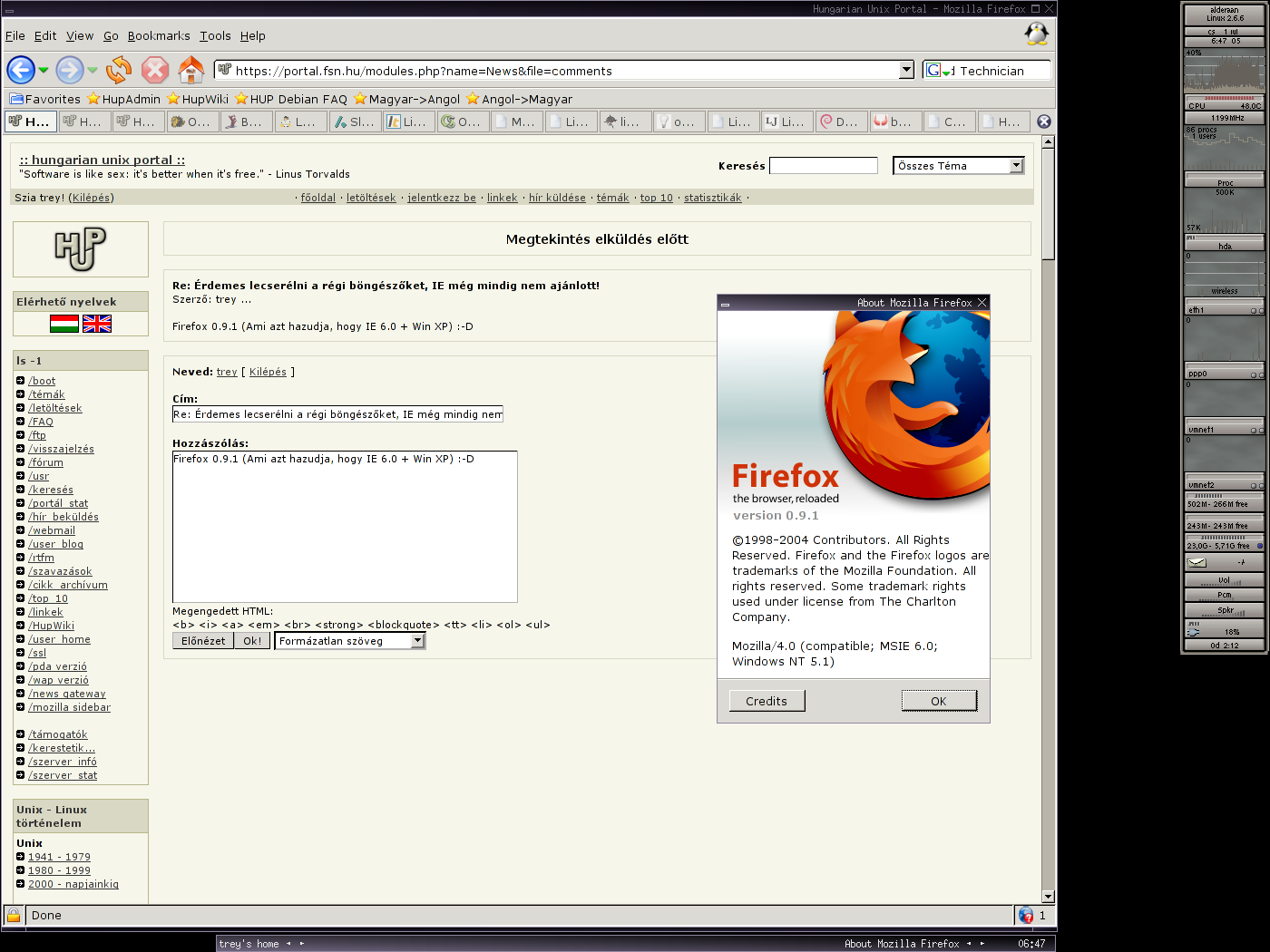This screenshot has height=952, width=1270.
Task: Switch to the Sl... tab
Action: [354, 121]
